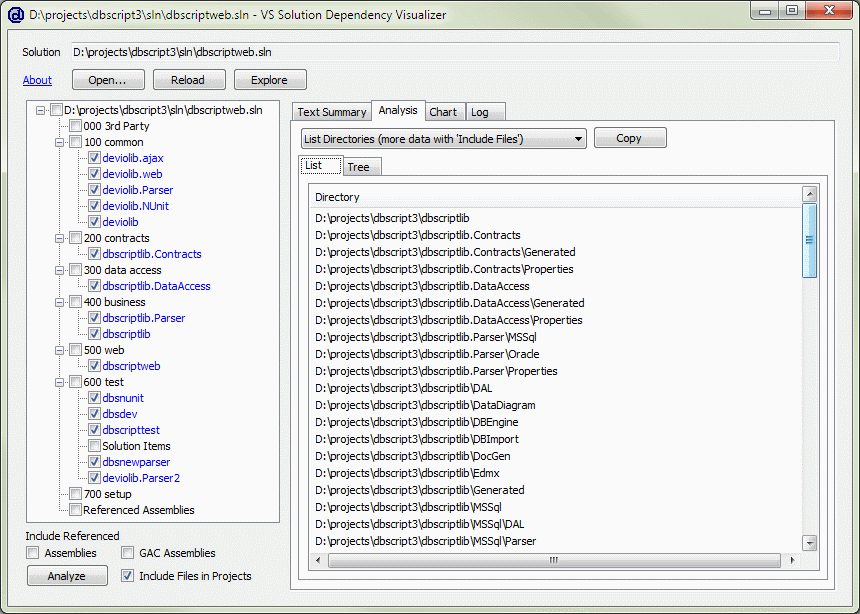Check the Referenced Assemblies tree checkbox

(x=75, y=510)
